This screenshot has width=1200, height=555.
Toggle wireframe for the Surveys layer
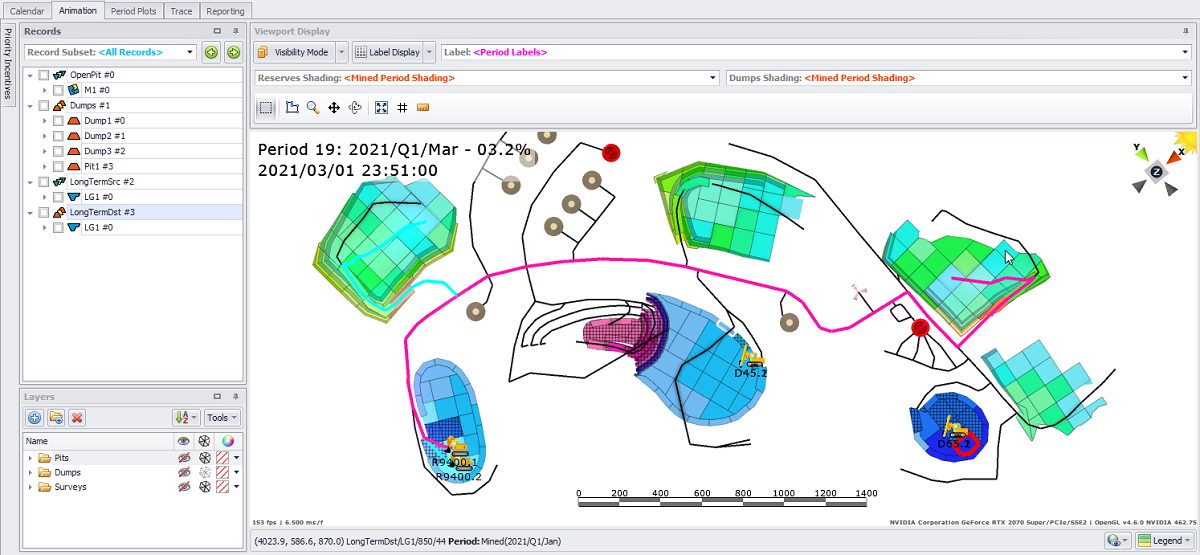204,487
